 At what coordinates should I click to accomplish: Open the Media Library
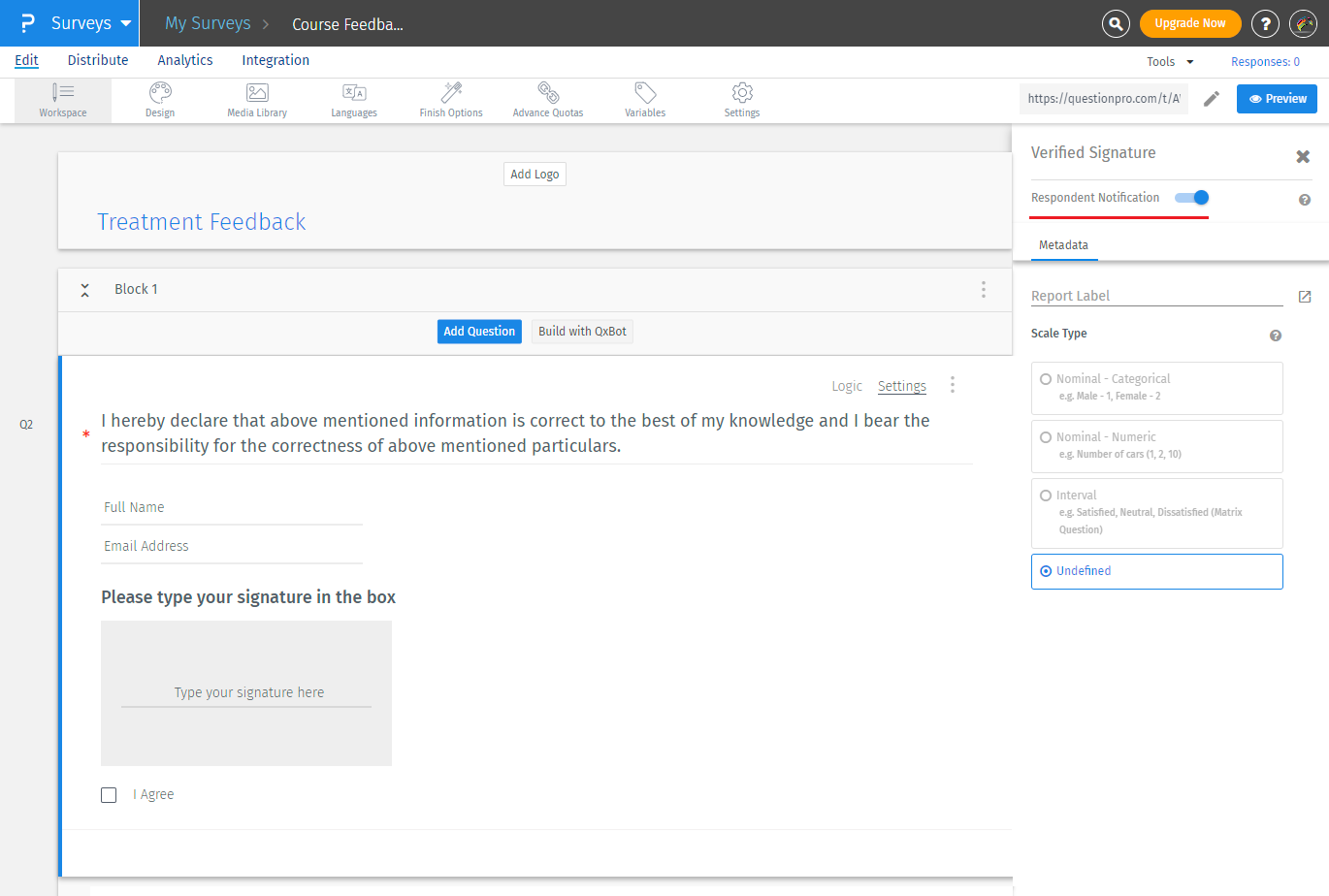point(257,100)
